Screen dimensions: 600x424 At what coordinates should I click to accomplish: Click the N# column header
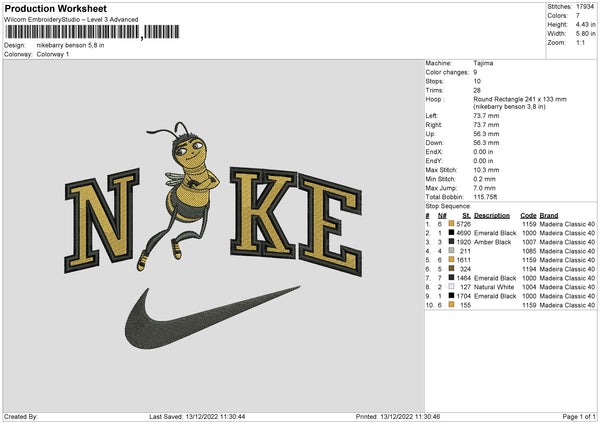coord(442,215)
